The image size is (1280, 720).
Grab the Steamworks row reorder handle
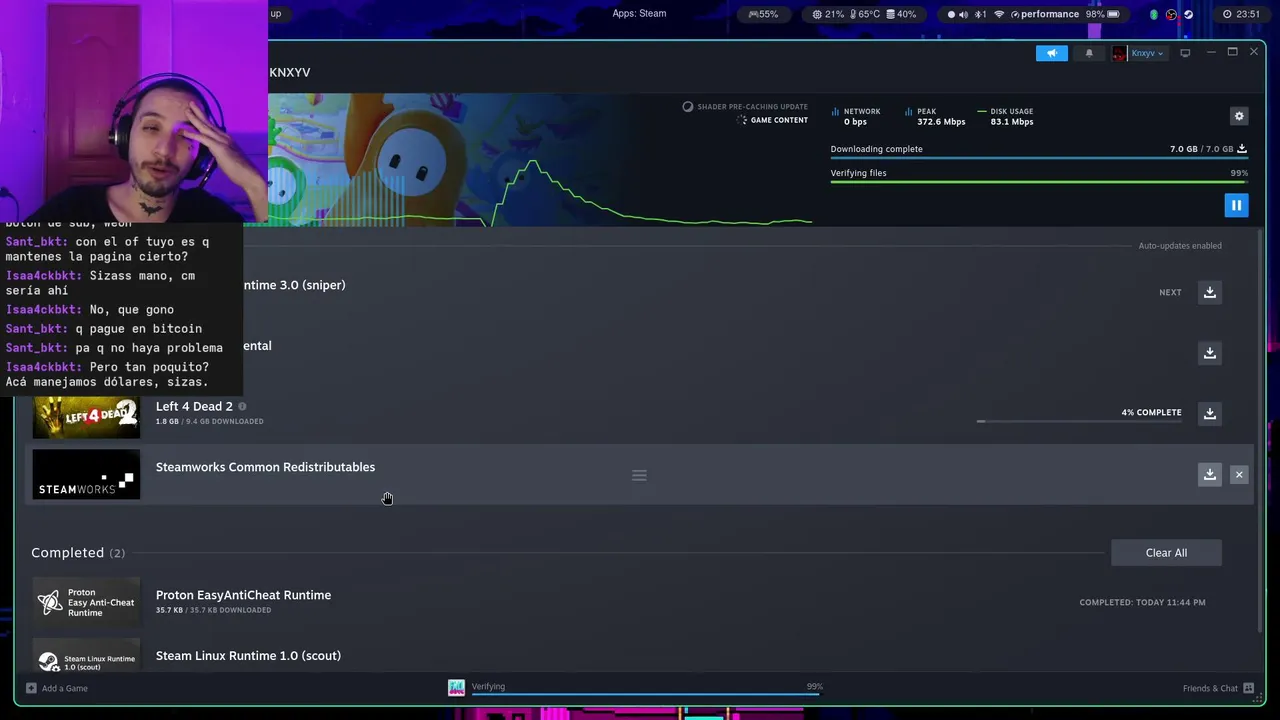639,475
